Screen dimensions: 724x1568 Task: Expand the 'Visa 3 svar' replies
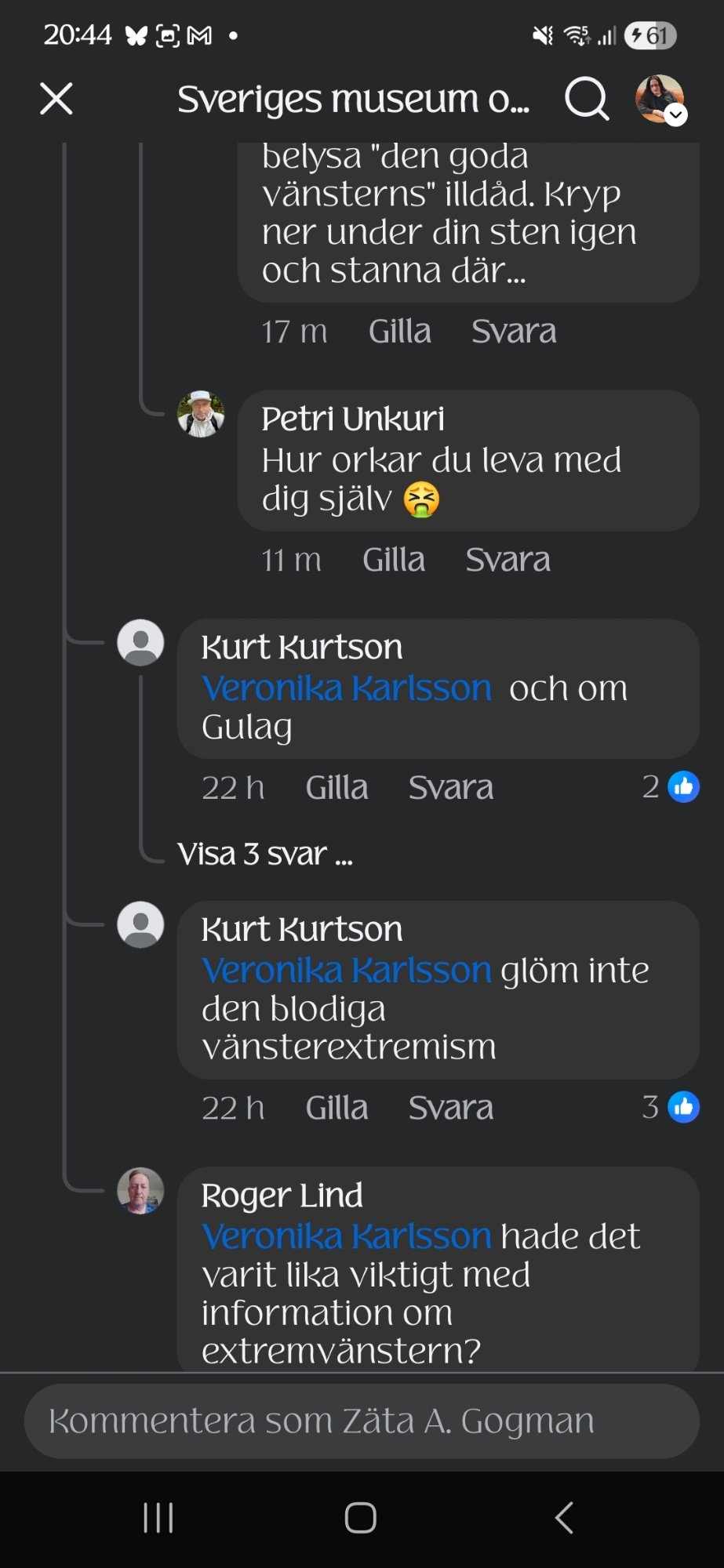[x=265, y=854]
